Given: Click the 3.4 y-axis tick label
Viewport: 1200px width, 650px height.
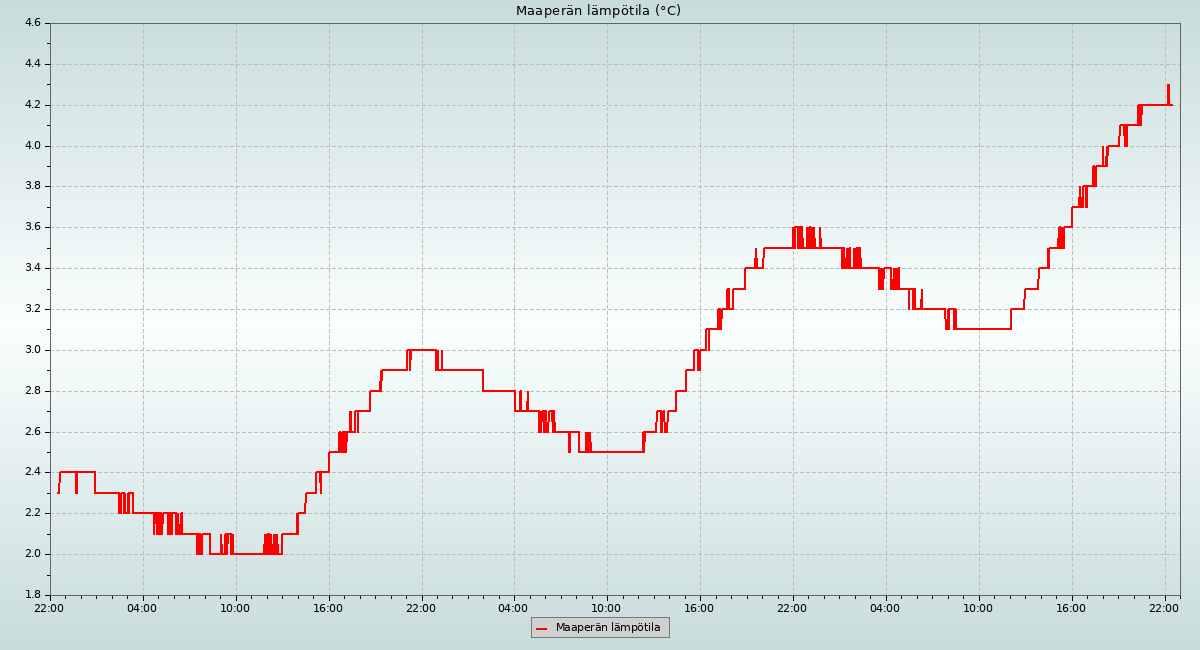Looking at the screenshot, I should 31,268.
